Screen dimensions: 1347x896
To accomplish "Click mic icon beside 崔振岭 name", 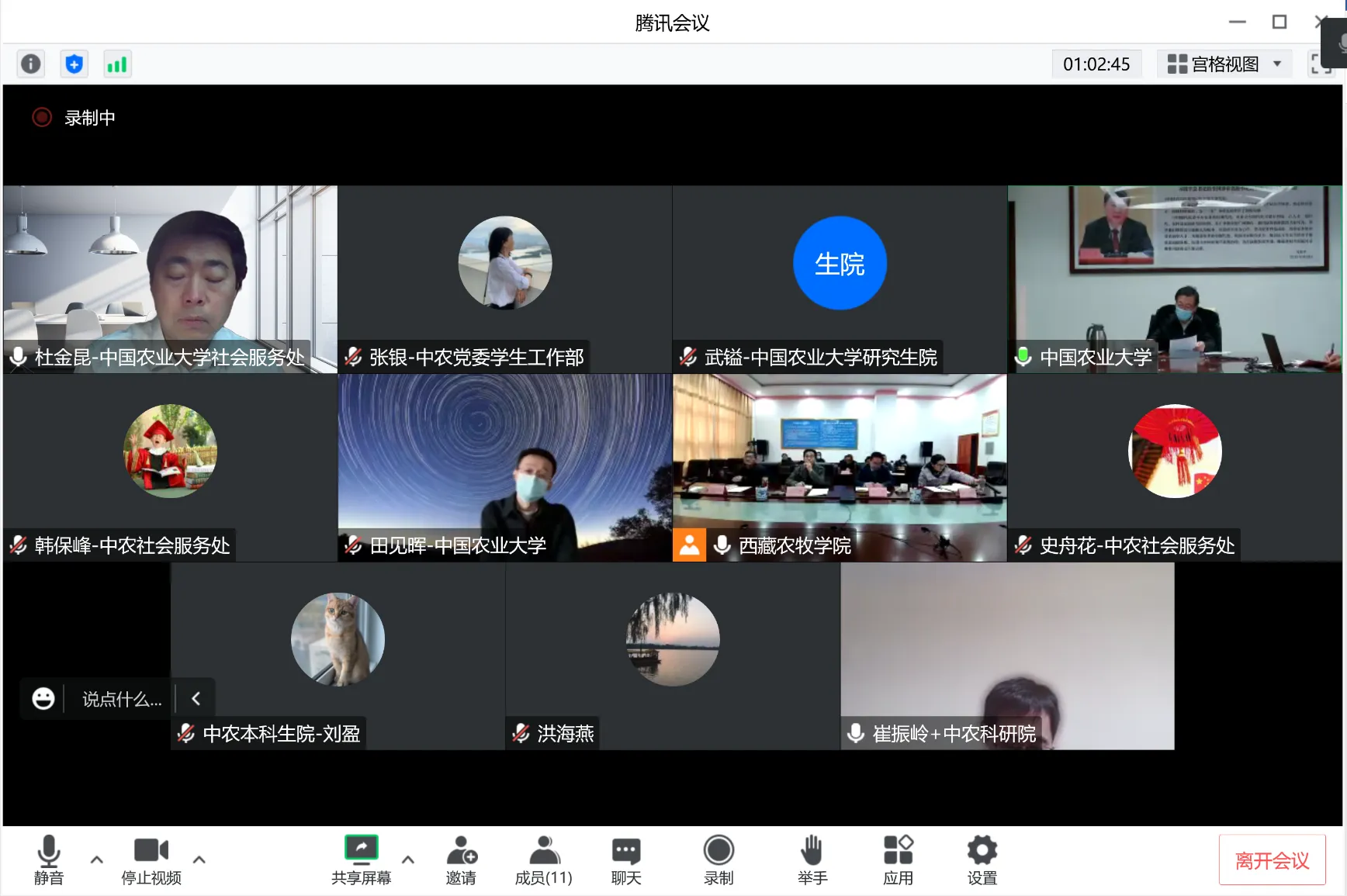I will point(856,733).
